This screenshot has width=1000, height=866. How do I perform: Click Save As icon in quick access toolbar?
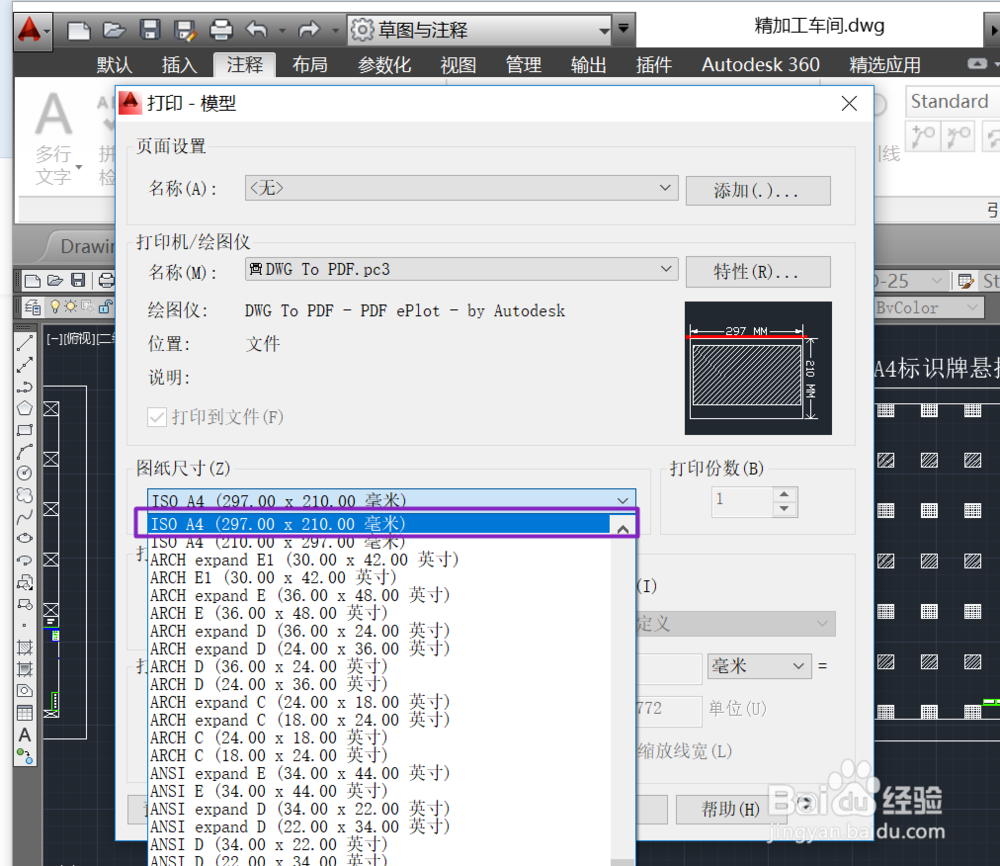point(185,30)
